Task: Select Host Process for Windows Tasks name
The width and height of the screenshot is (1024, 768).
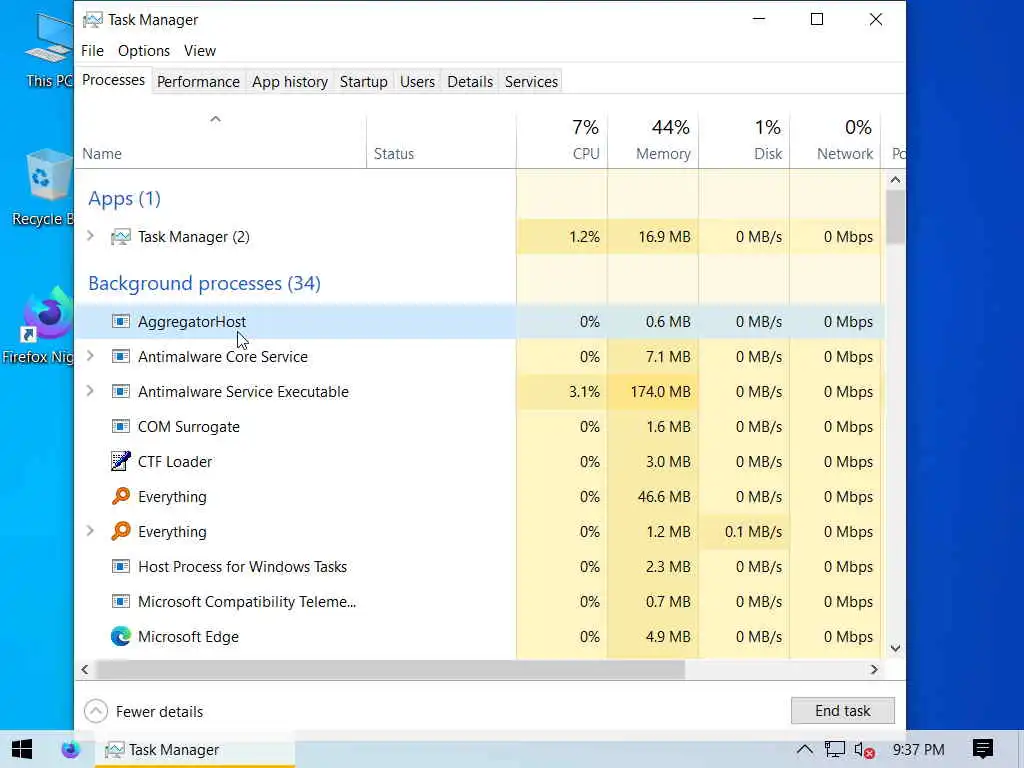Action: (242, 567)
